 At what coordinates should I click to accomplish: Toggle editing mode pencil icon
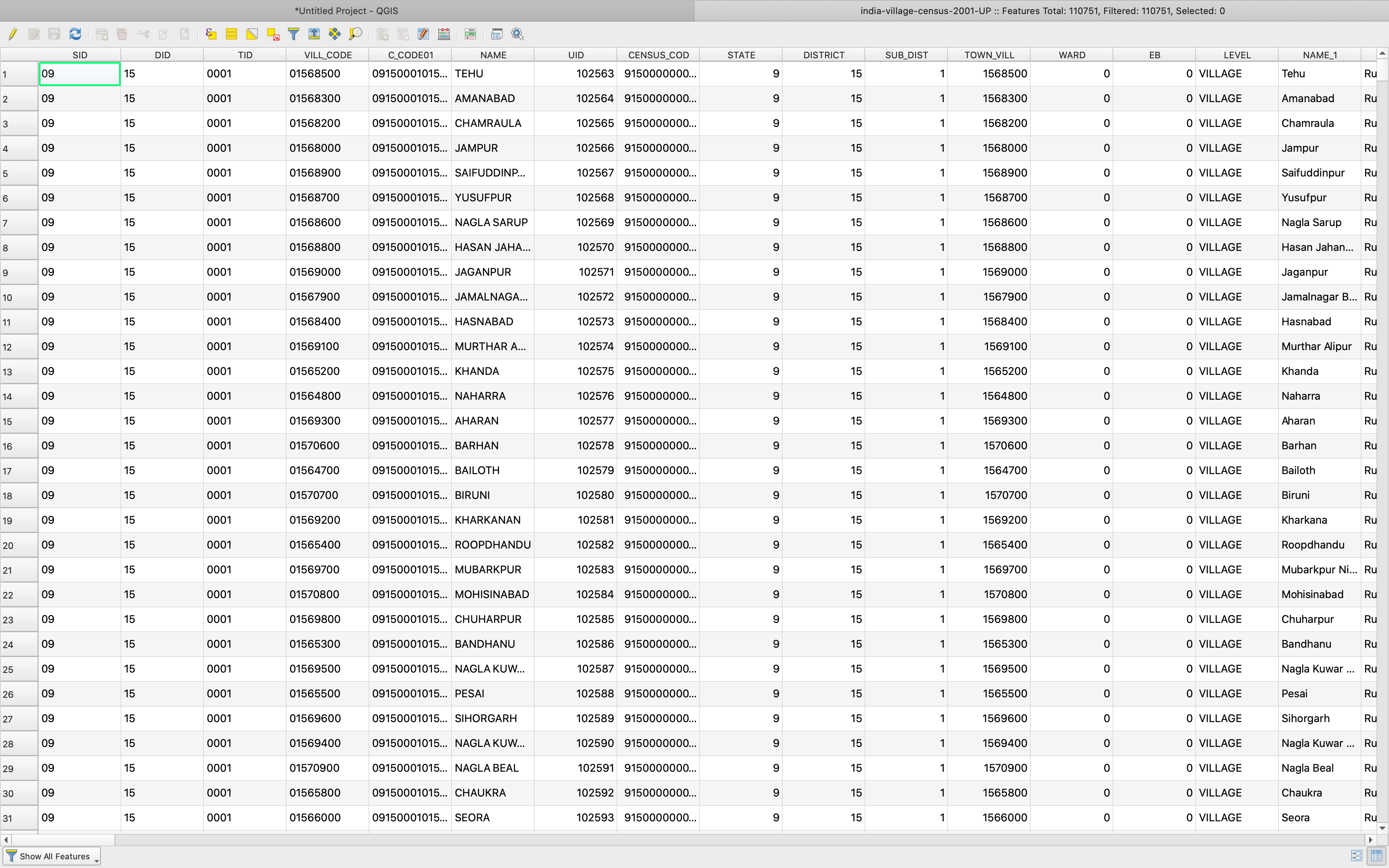[13, 34]
